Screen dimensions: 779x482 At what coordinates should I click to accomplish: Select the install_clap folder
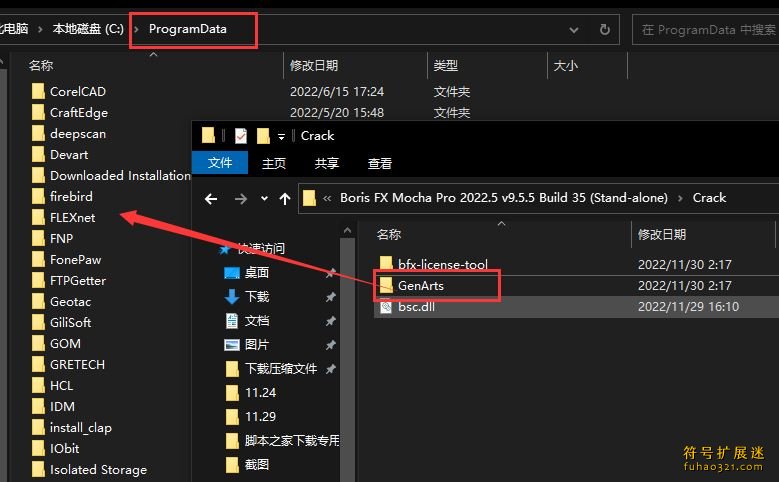(72, 427)
